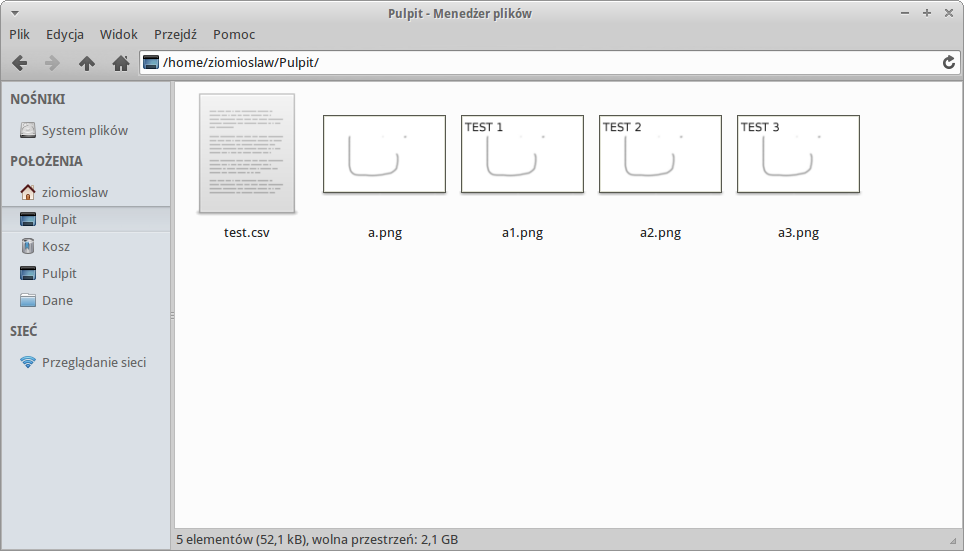Open the Przejdź menu

175,34
